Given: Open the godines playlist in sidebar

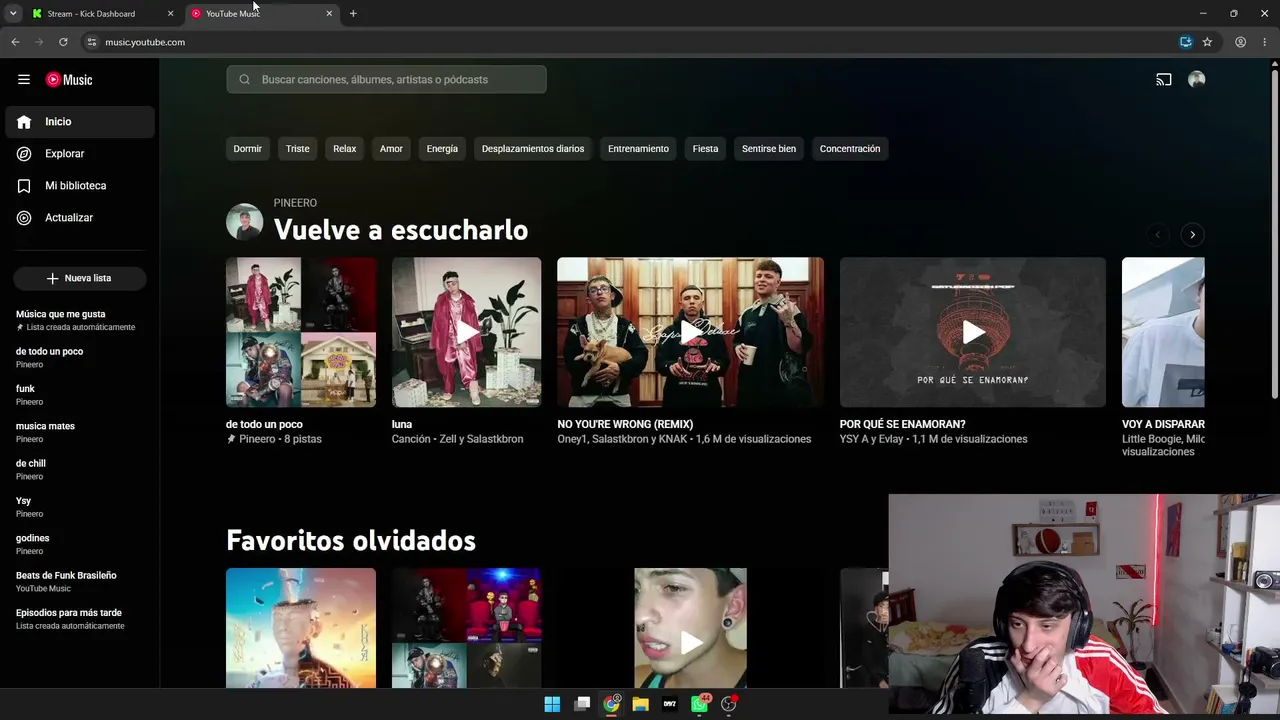Looking at the screenshot, I should coord(80,544).
